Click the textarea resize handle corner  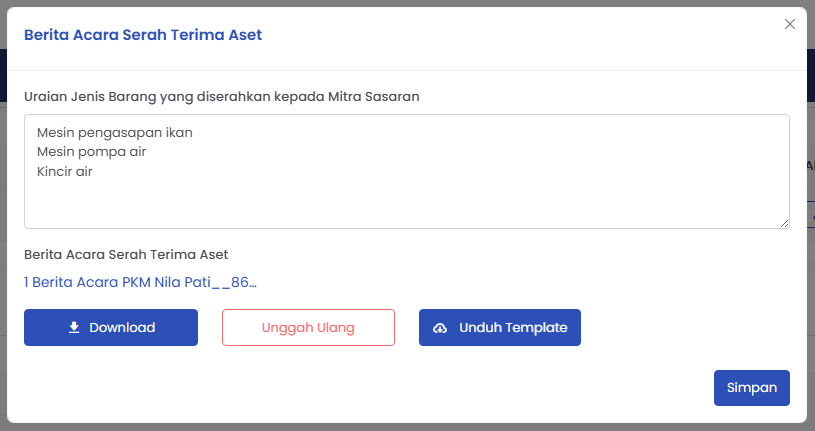pyautogui.click(x=784, y=223)
